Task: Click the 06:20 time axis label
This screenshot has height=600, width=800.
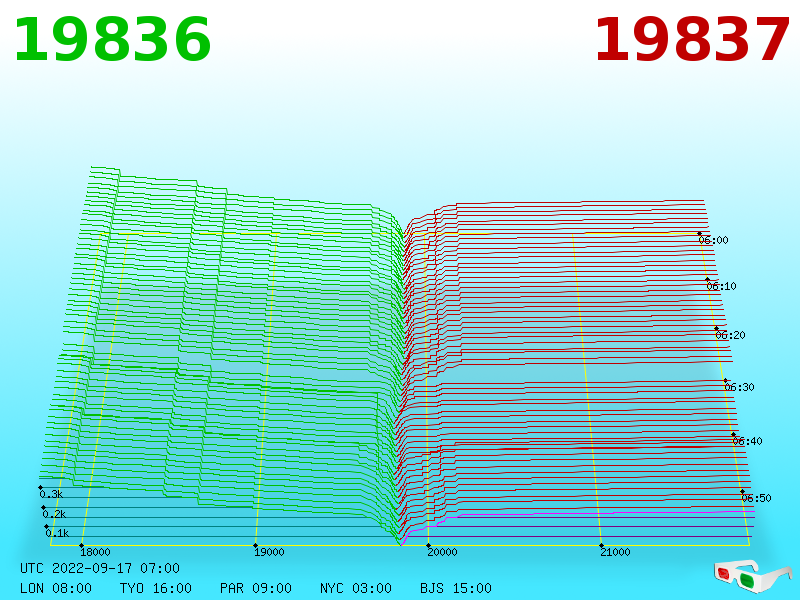Action: click(731, 335)
